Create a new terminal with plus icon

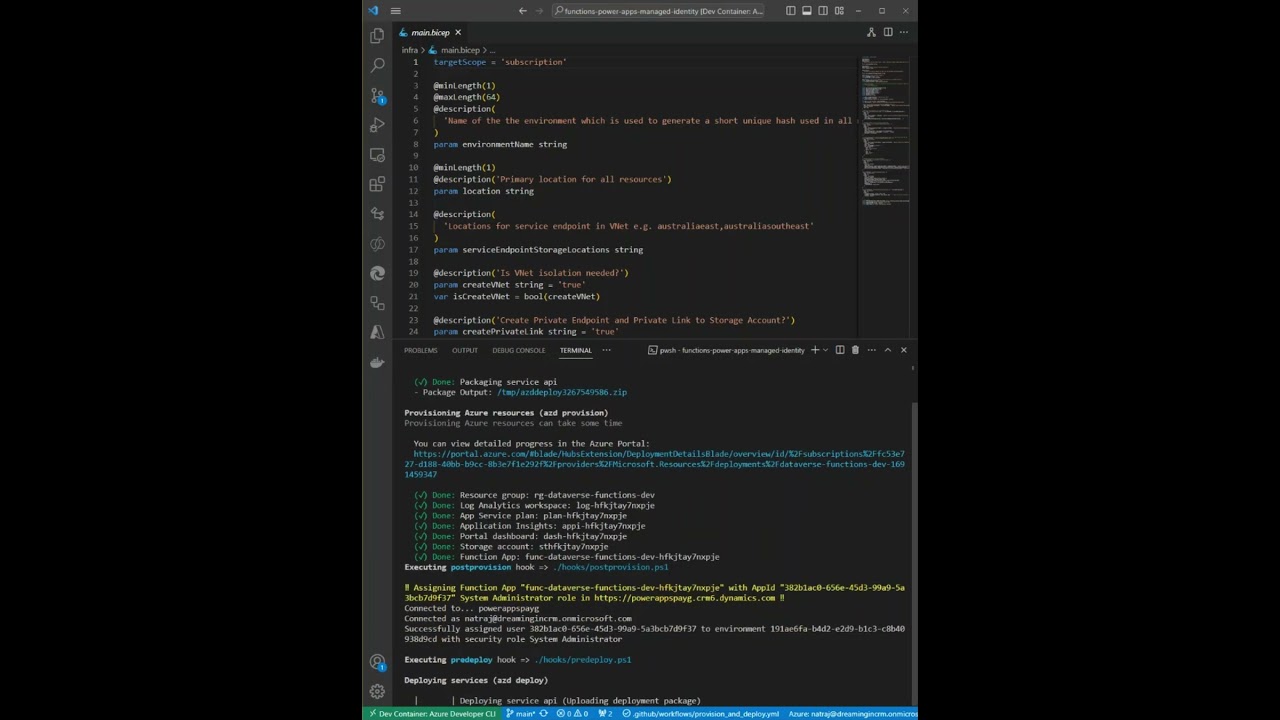pos(815,350)
